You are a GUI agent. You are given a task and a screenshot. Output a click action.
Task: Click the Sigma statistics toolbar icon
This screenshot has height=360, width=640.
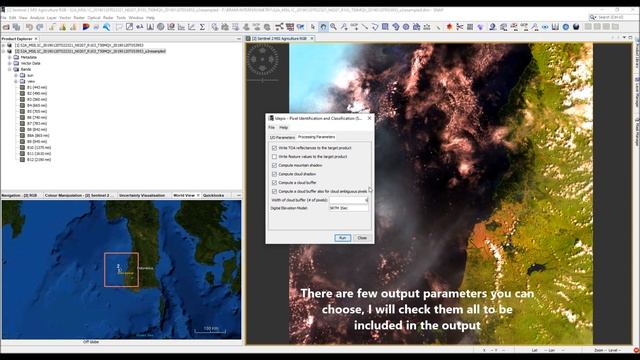pyautogui.click(x=202, y=27)
